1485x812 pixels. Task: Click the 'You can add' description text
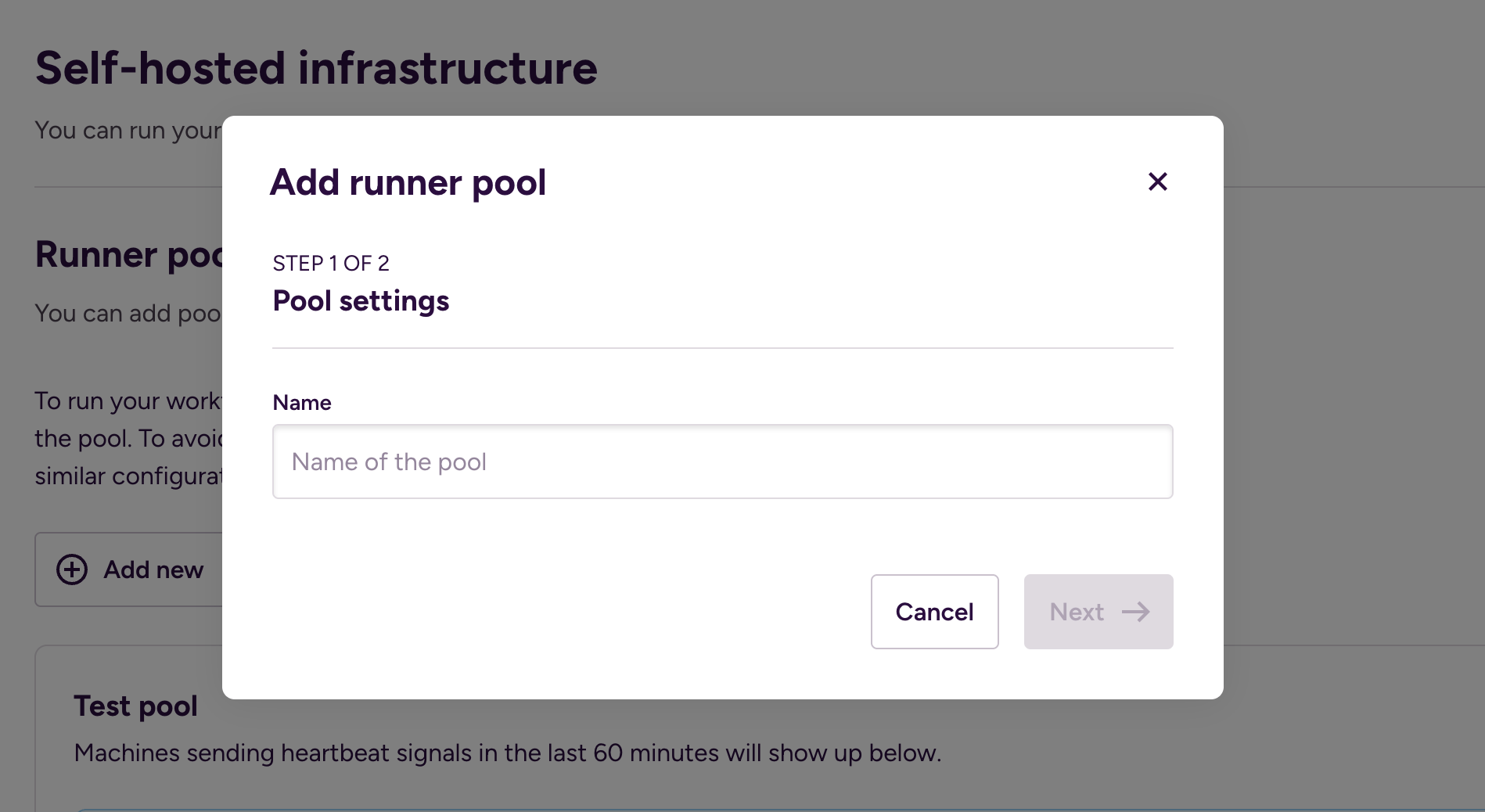[x=128, y=314]
